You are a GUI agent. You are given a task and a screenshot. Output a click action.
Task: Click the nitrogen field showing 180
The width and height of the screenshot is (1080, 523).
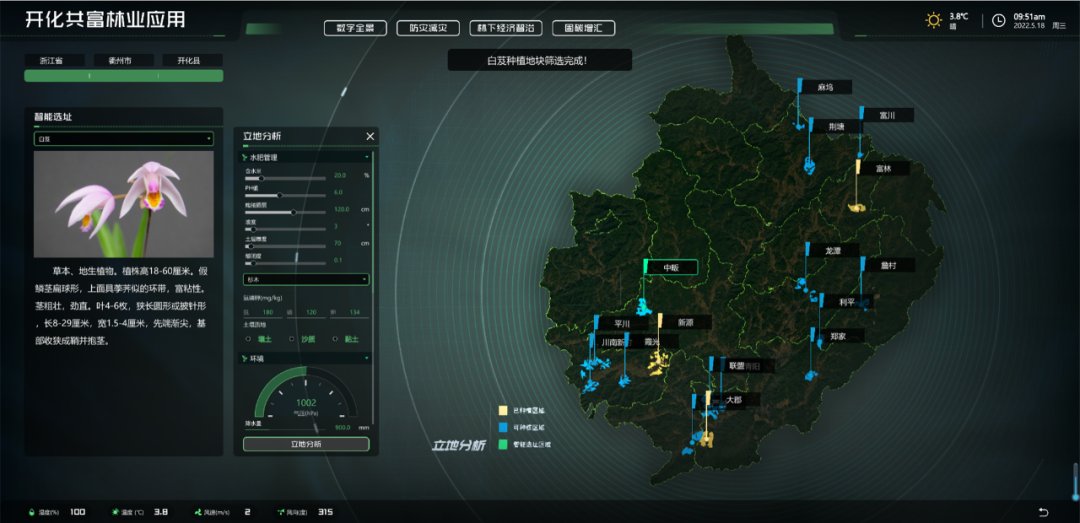pos(263,313)
